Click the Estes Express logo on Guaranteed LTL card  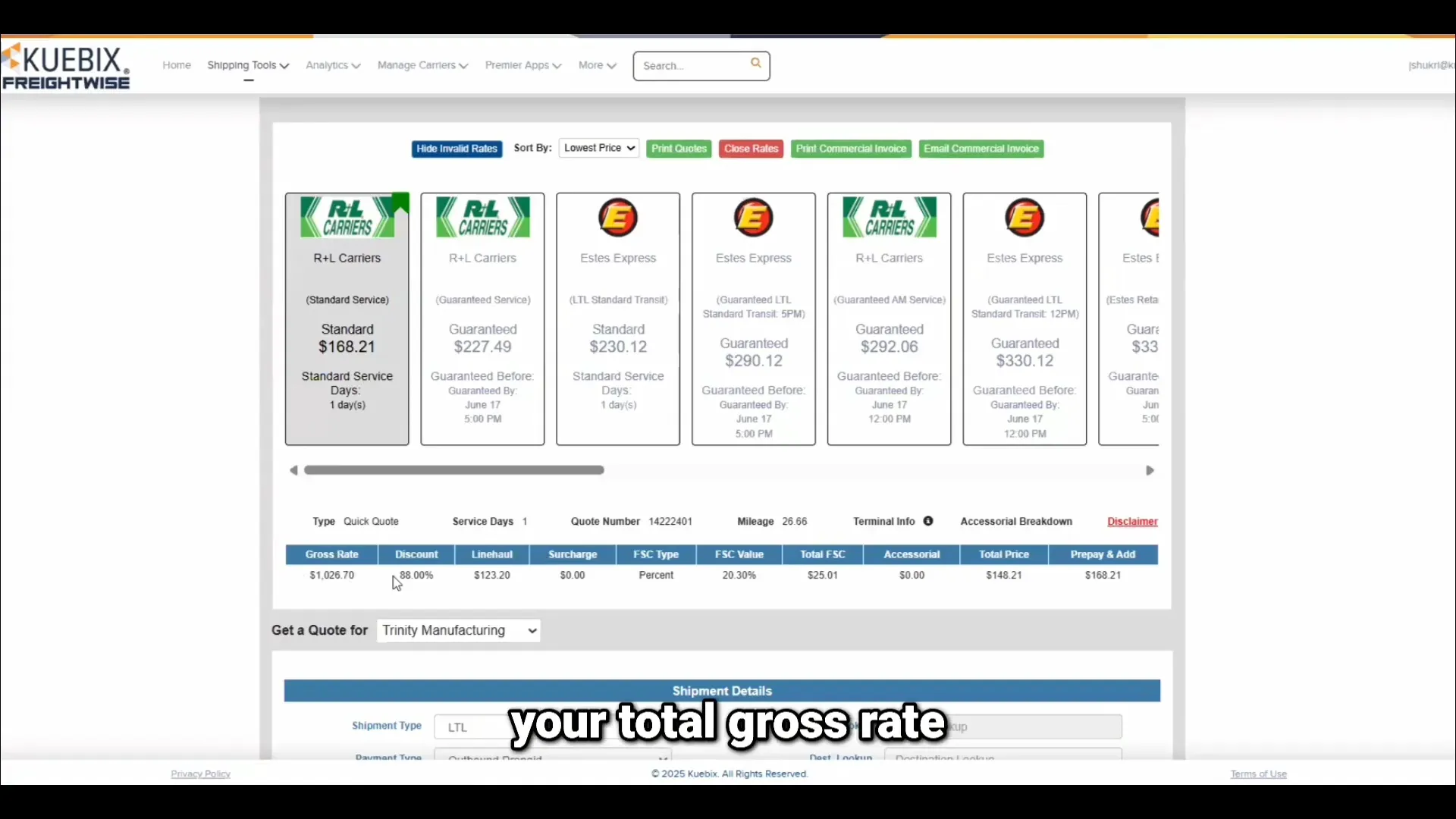[x=752, y=218]
